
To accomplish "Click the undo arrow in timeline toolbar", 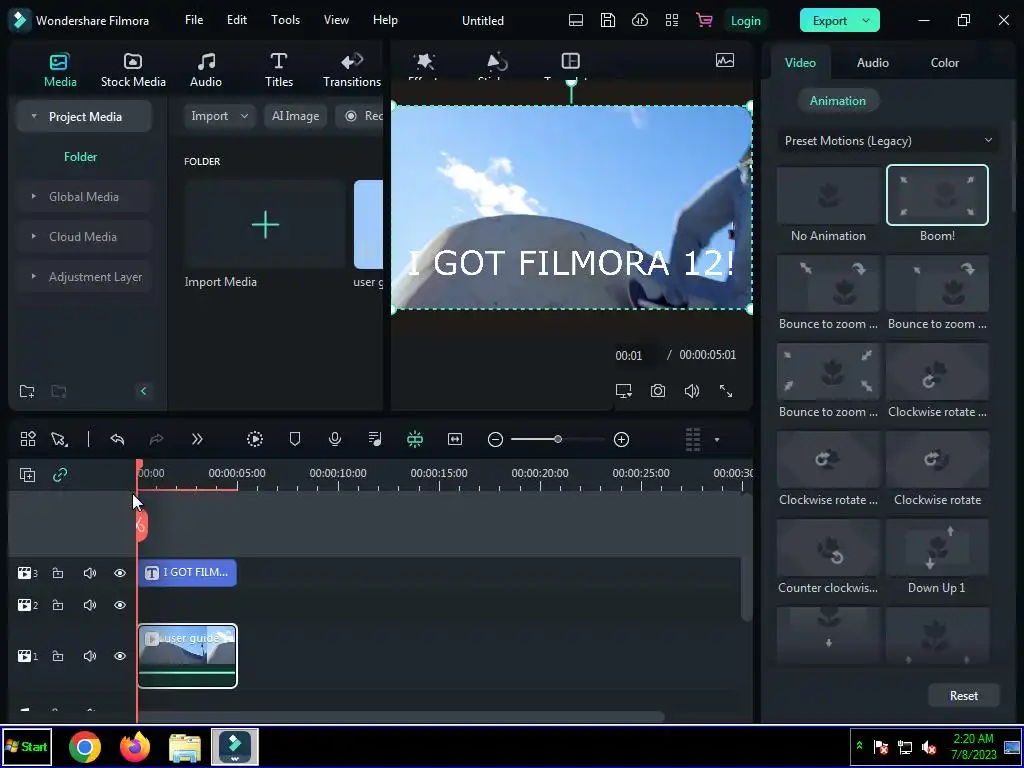I will 118,440.
